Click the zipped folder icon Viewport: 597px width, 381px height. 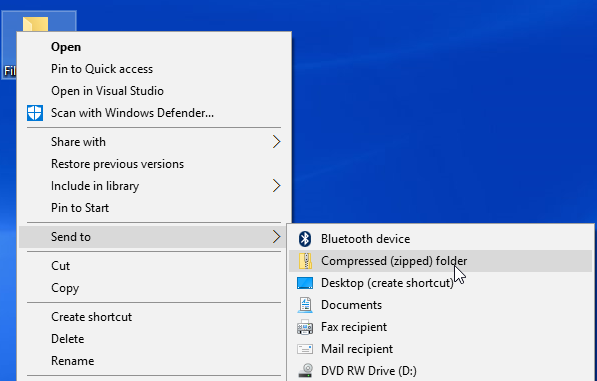coord(305,261)
